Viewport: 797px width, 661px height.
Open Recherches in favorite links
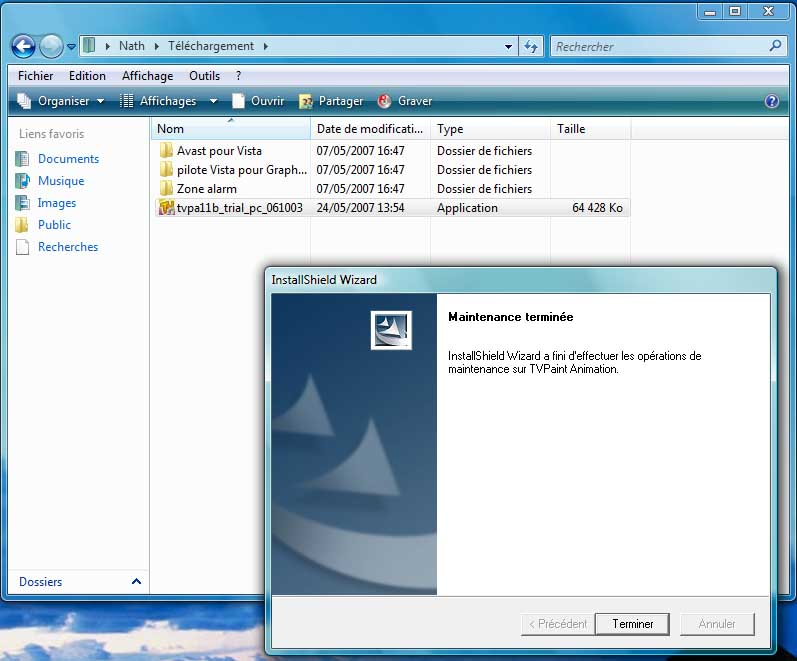[x=68, y=247]
